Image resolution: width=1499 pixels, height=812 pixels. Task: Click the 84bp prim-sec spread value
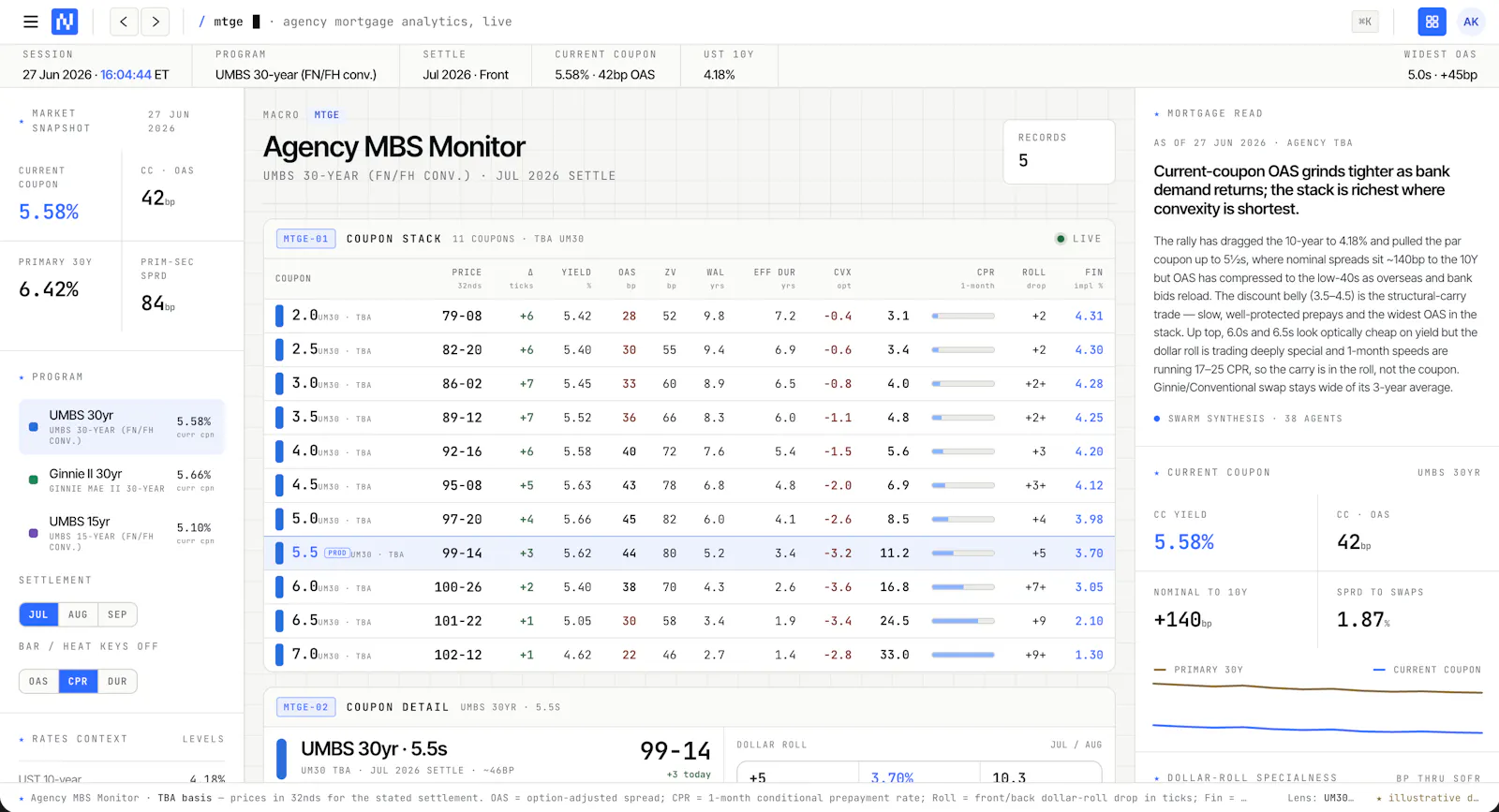click(x=157, y=303)
